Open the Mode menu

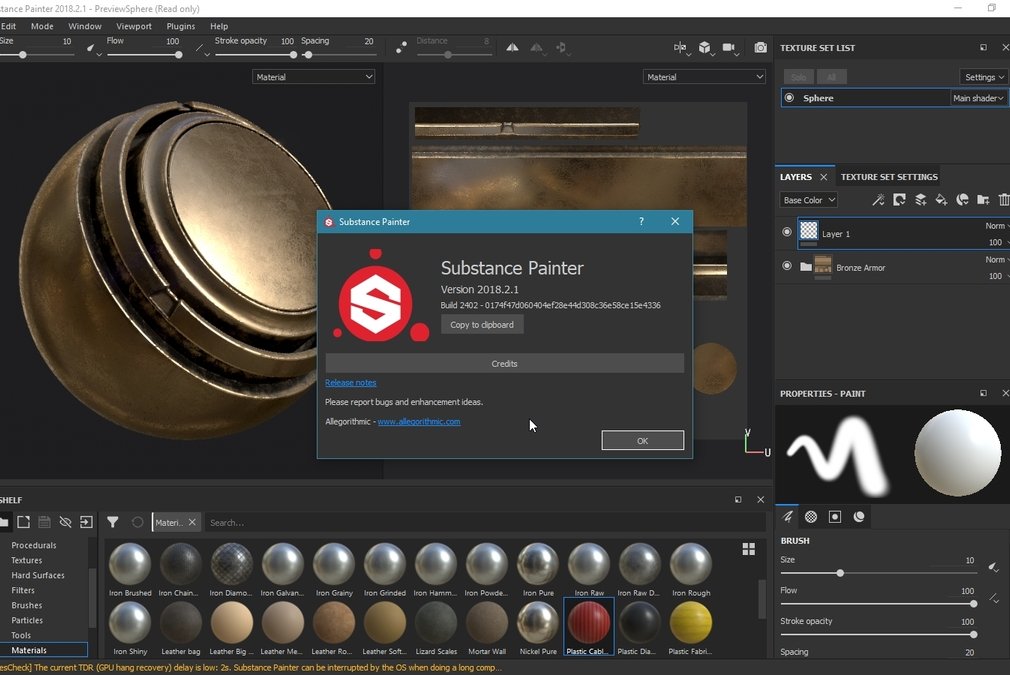[x=43, y=26]
